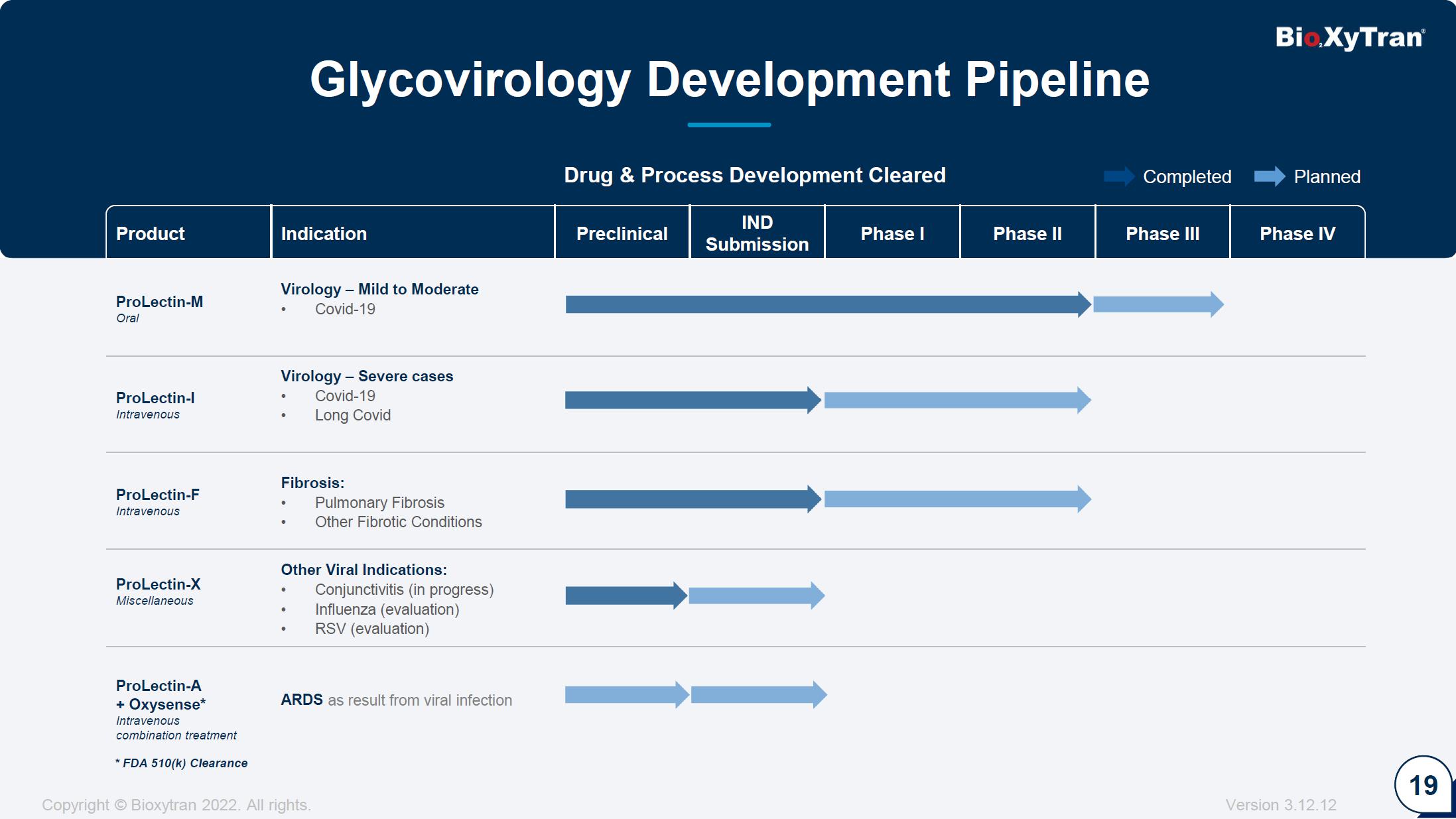Click the 'Version 3.12.12' footer text

pos(1281,805)
